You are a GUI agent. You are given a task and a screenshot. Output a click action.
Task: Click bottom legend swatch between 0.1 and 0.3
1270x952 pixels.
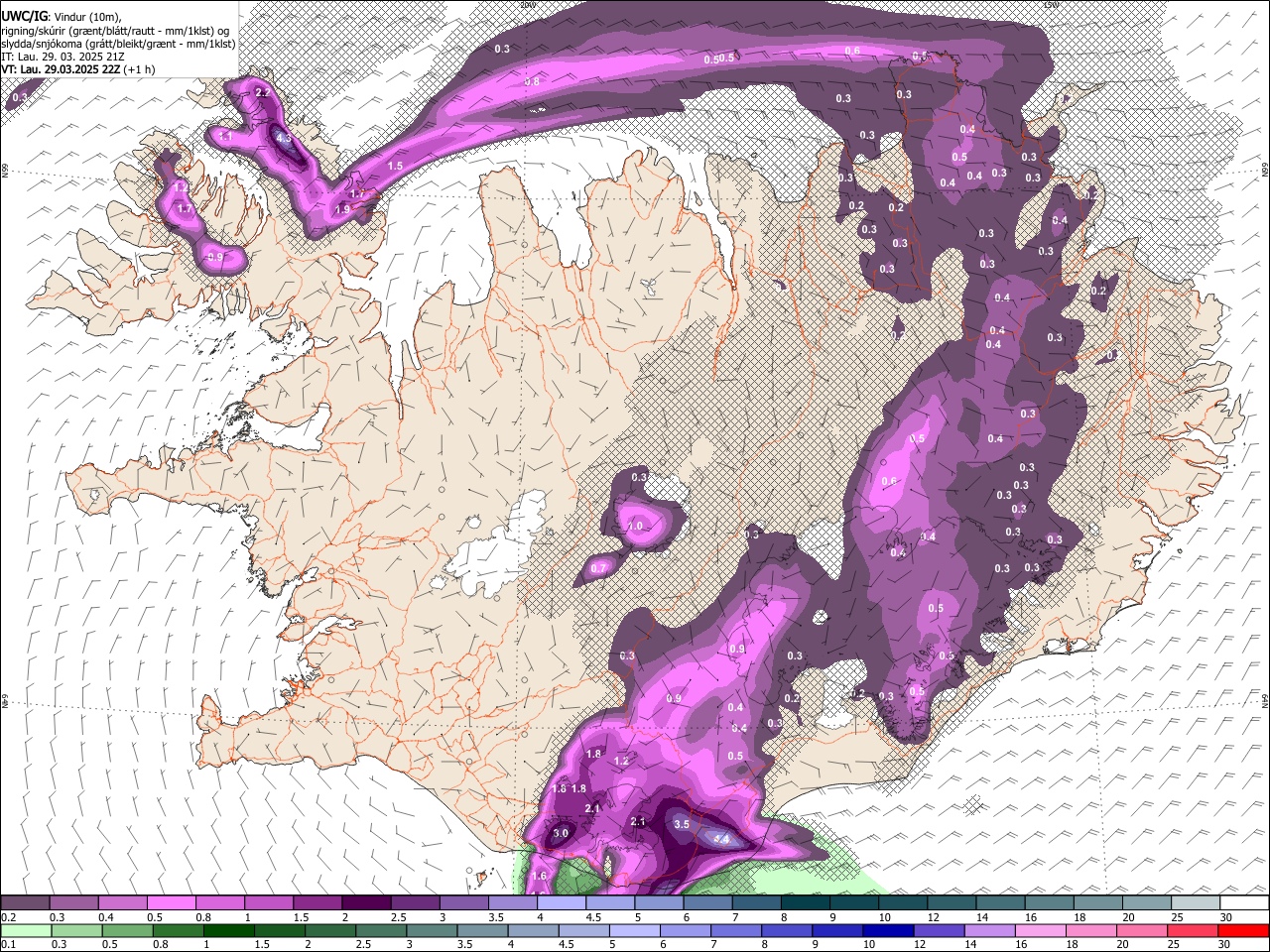[x=26, y=931]
